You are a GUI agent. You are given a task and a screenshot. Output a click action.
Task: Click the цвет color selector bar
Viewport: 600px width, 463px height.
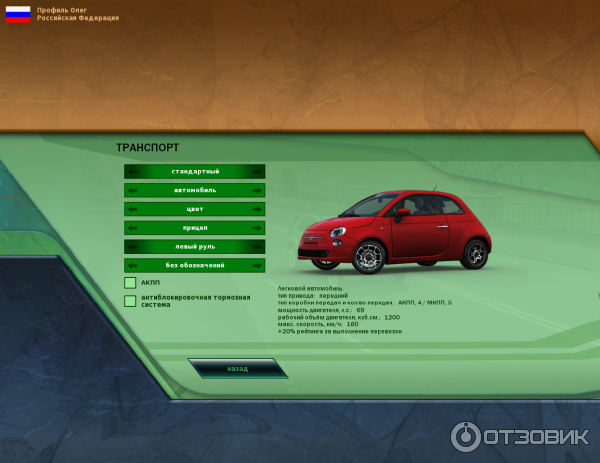coord(195,210)
